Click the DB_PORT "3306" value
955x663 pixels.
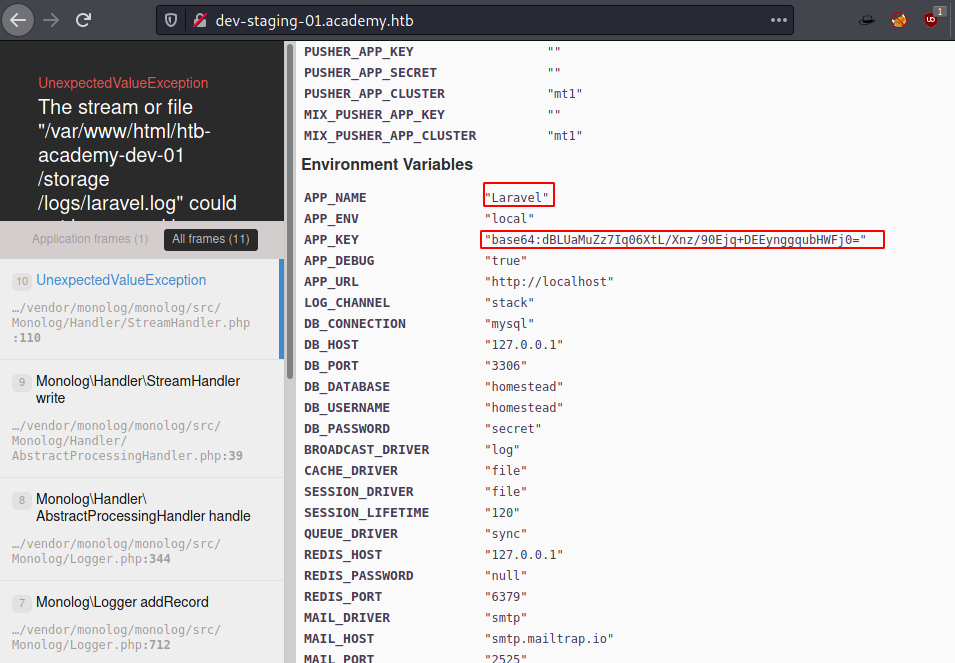[x=506, y=366]
